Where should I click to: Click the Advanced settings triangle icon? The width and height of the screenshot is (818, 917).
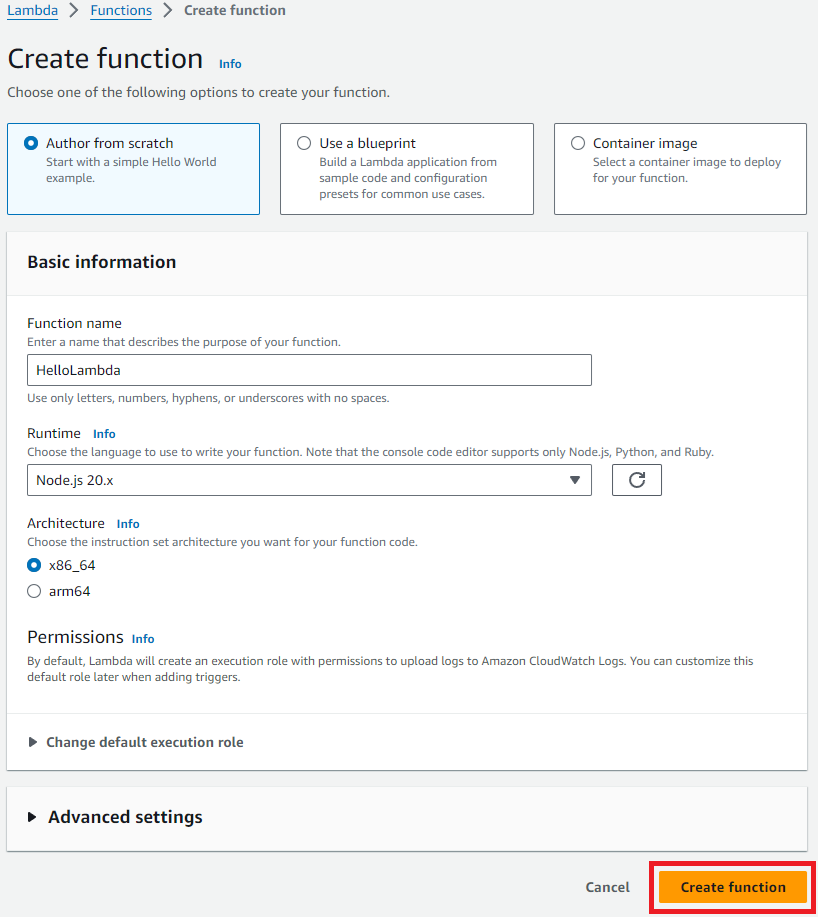32,817
